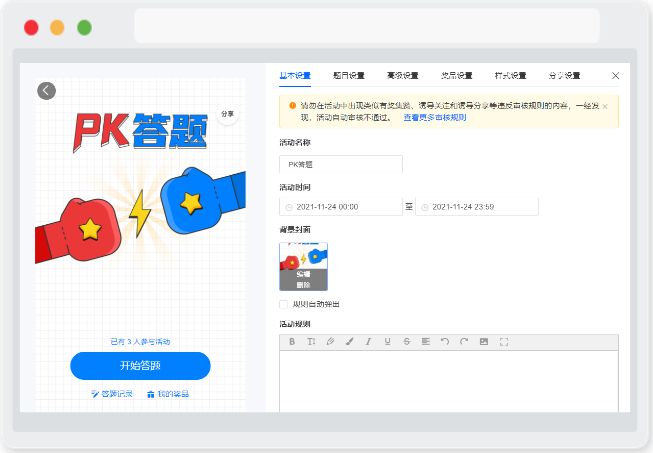Expand rules editor to fullscreen
The image size is (653, 453).
(504, 342)
